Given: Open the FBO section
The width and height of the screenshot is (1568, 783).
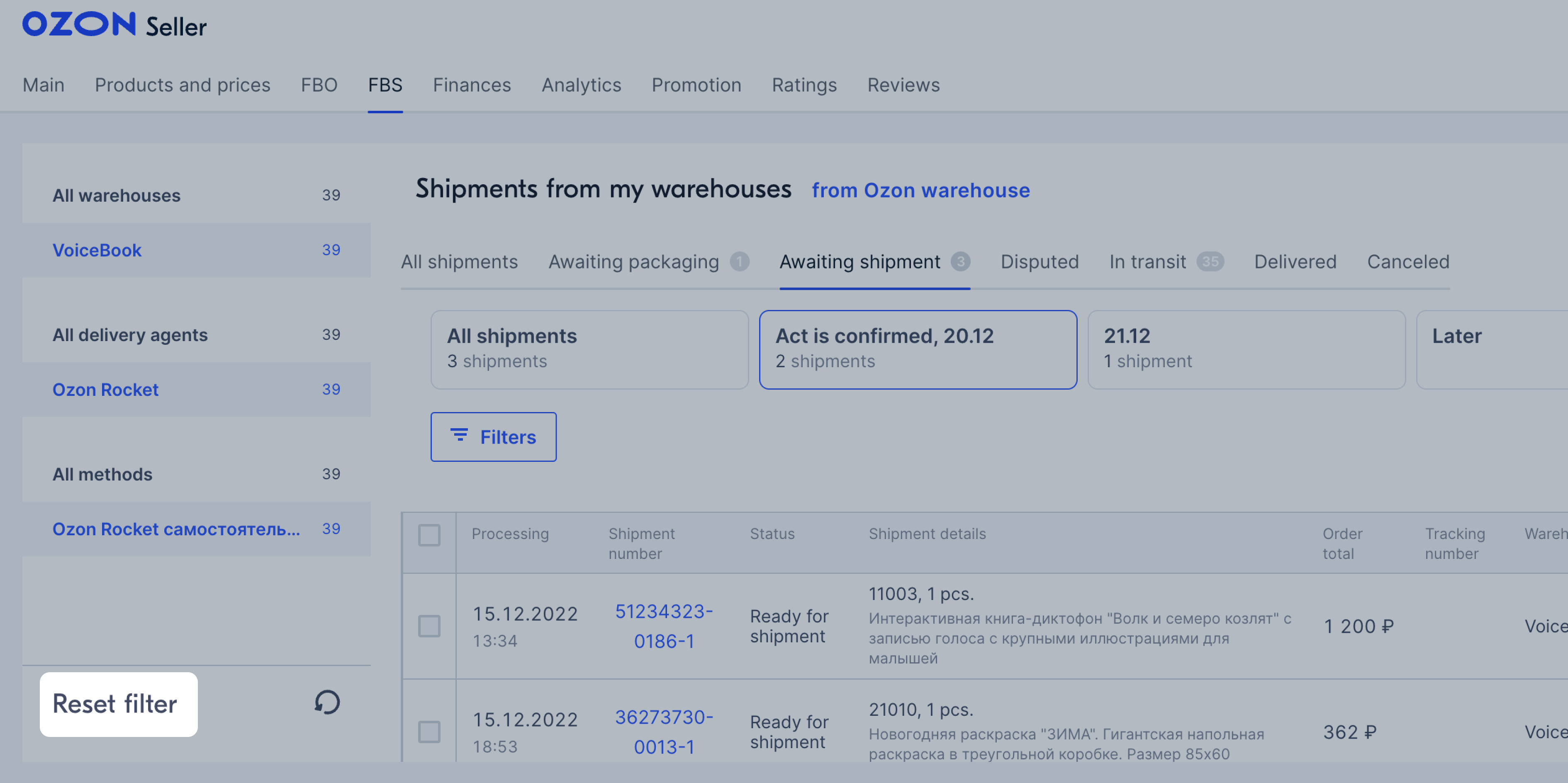Looking at the screenshot, I should tap(319, 85).
